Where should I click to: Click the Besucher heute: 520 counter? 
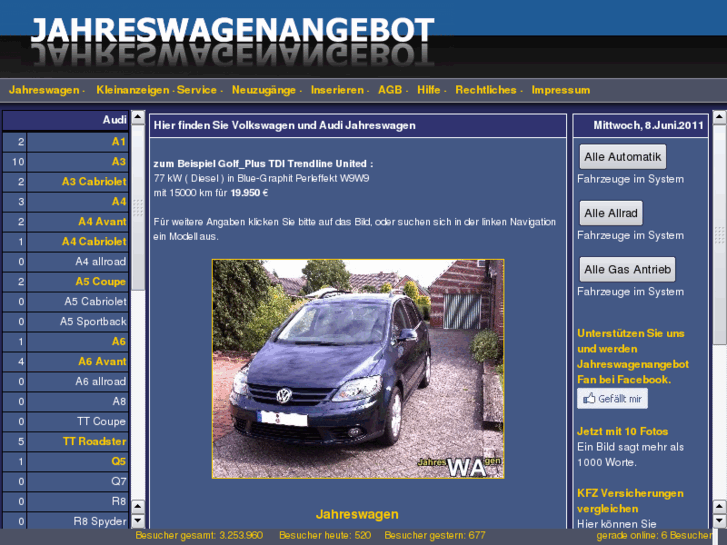click(x=325, y=536)
